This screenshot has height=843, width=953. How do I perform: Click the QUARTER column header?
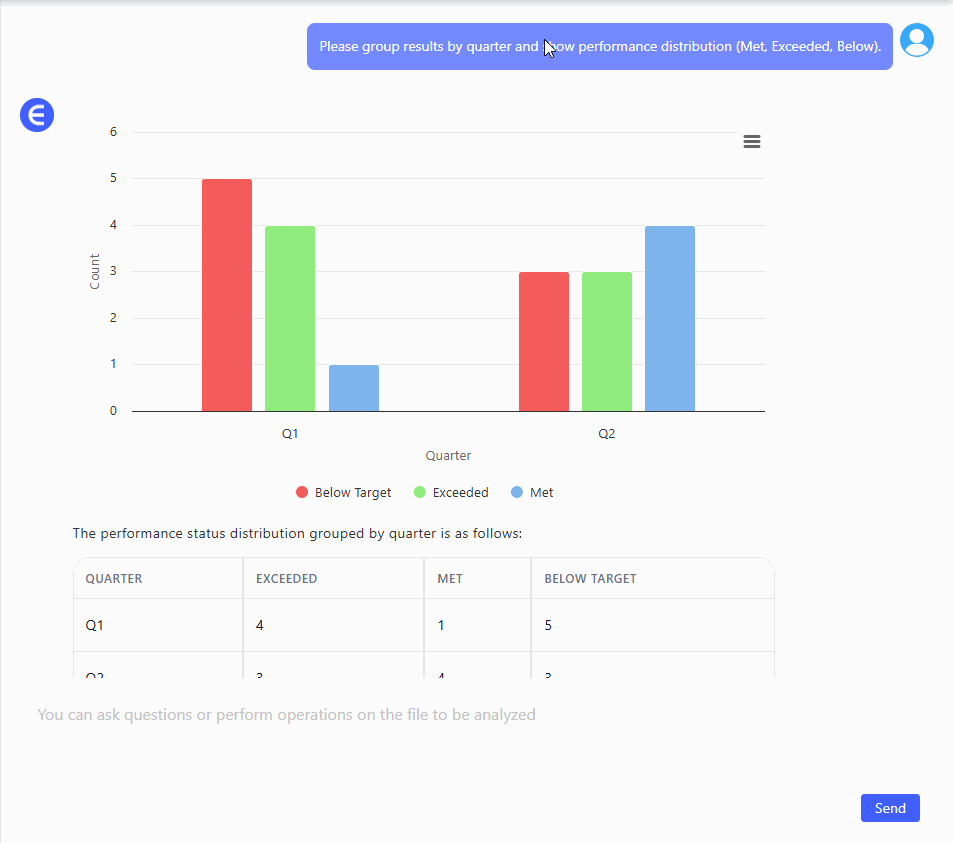[x=114, y=579]
